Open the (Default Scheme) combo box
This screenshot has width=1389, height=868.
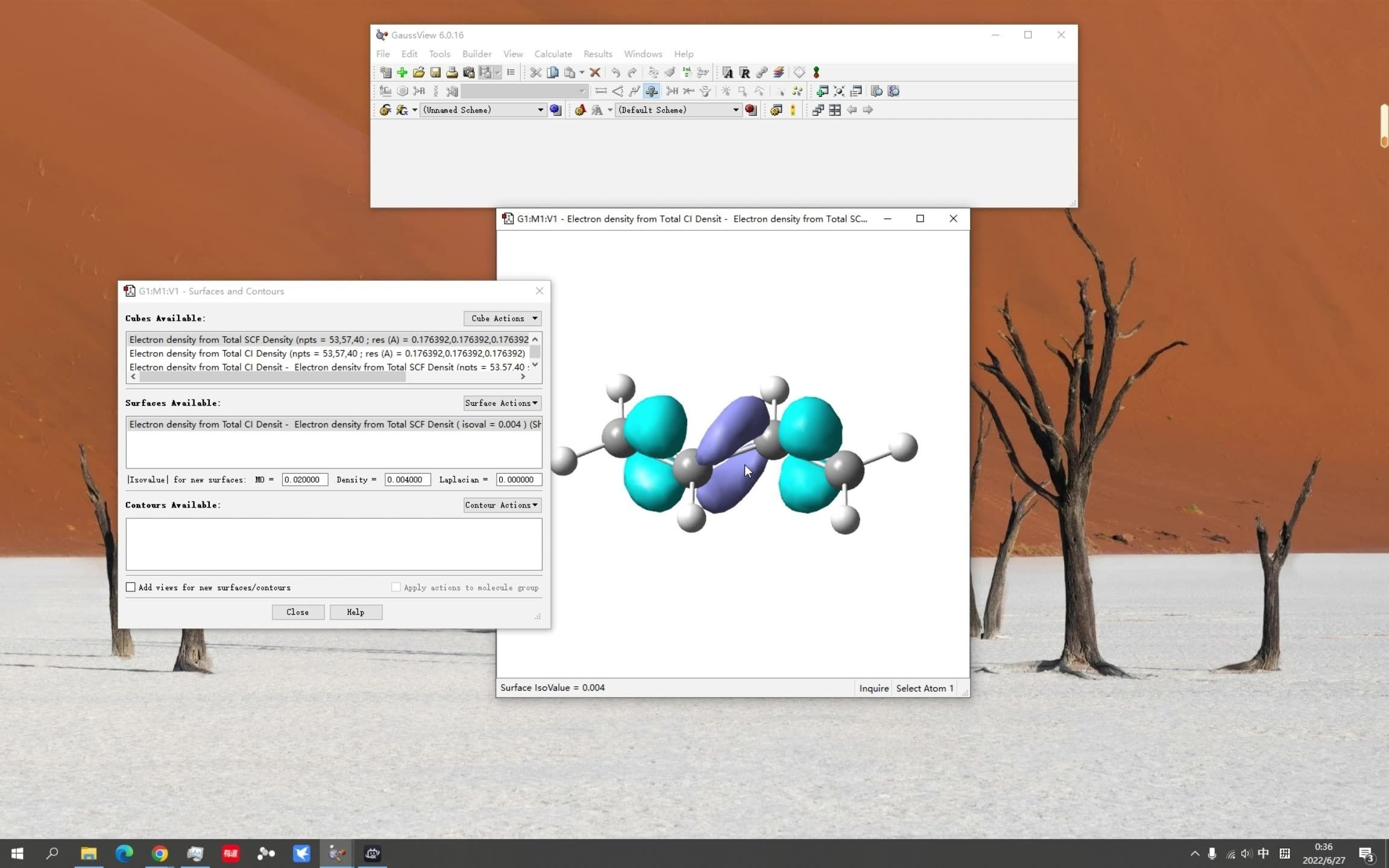pos(678,110)
